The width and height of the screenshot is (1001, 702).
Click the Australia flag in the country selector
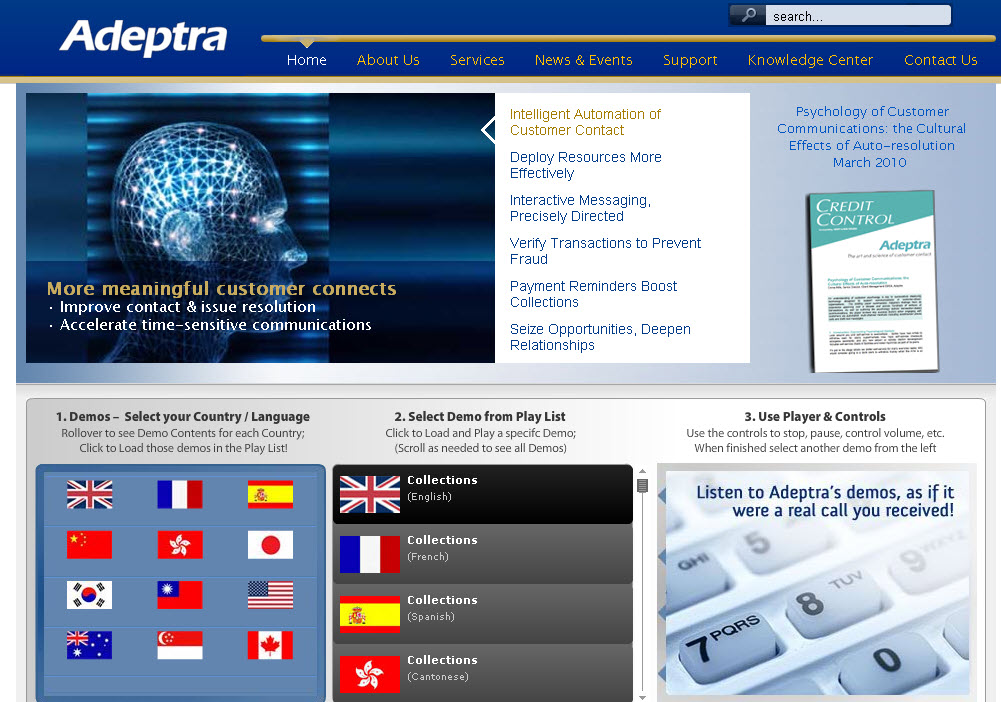point(89,645)
